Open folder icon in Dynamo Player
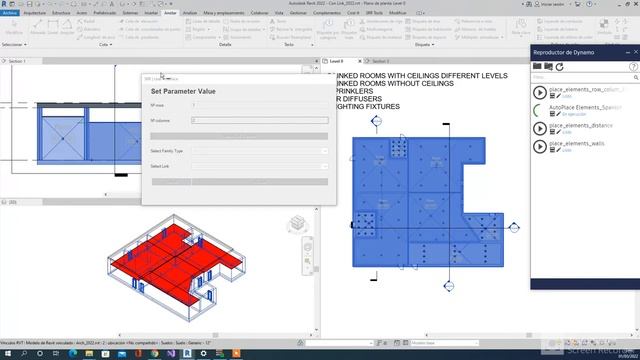 point(537,67)
